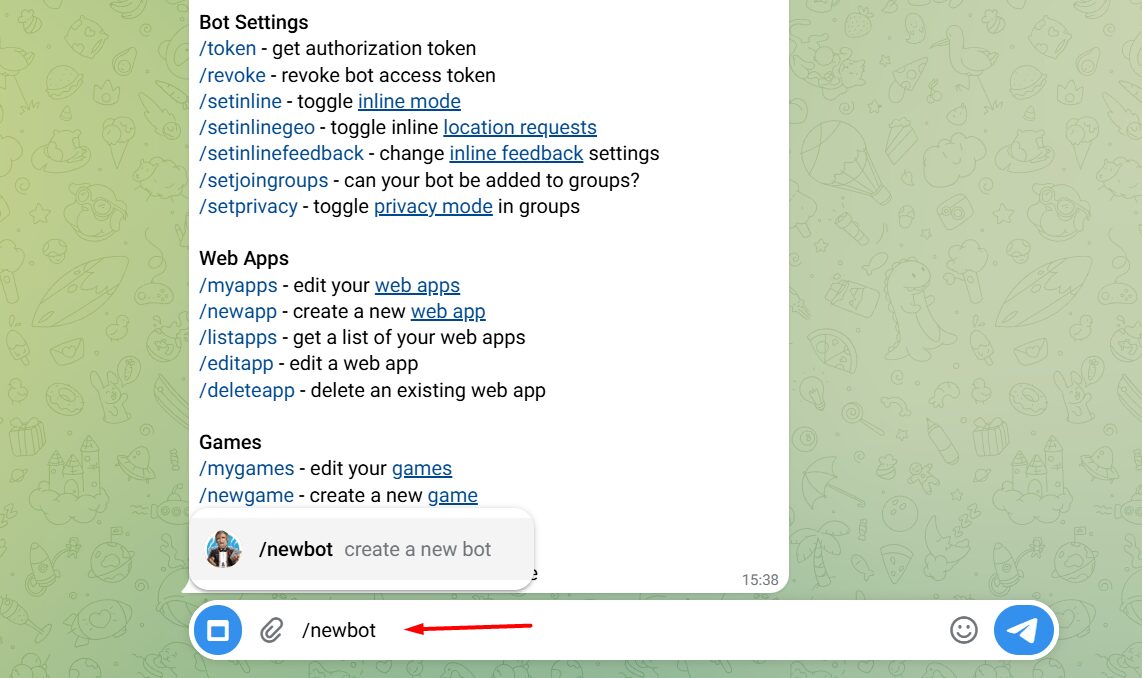
Task: Click the 15:38 message timestamp
Action: click(760, 580)
